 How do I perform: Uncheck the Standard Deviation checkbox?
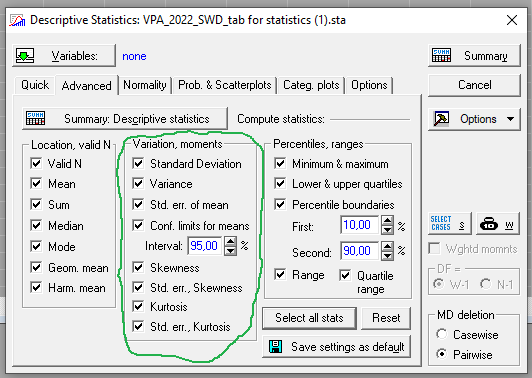(138, 164)
